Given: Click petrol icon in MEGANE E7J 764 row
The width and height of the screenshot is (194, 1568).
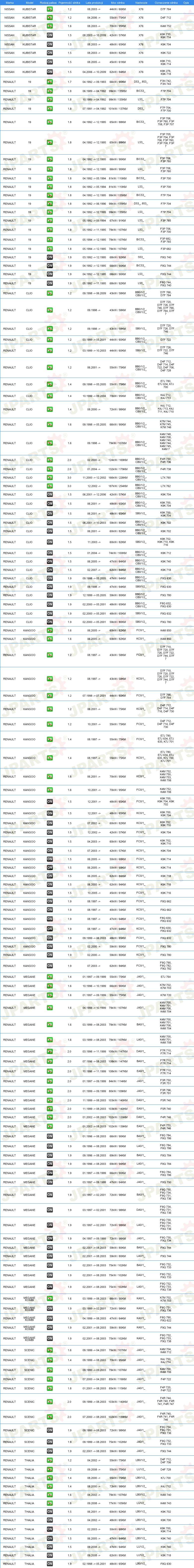Looking at the screenshot, I should click(50, 977).
